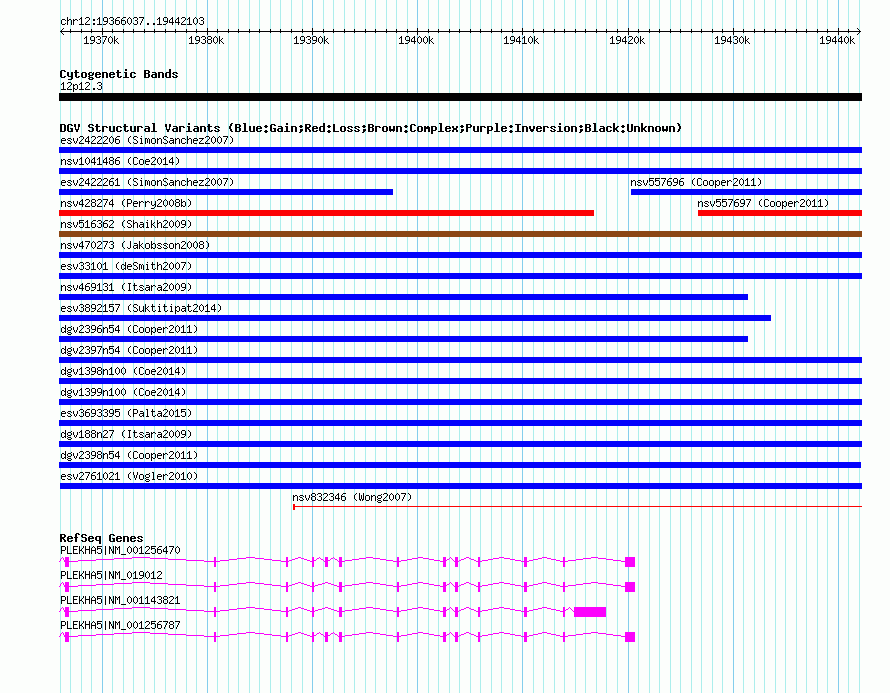Viewport: 890px width, 693px height.
Task: Open the esv3693395 (Palta2015) variant bar
Action: (x=460, y=423)
